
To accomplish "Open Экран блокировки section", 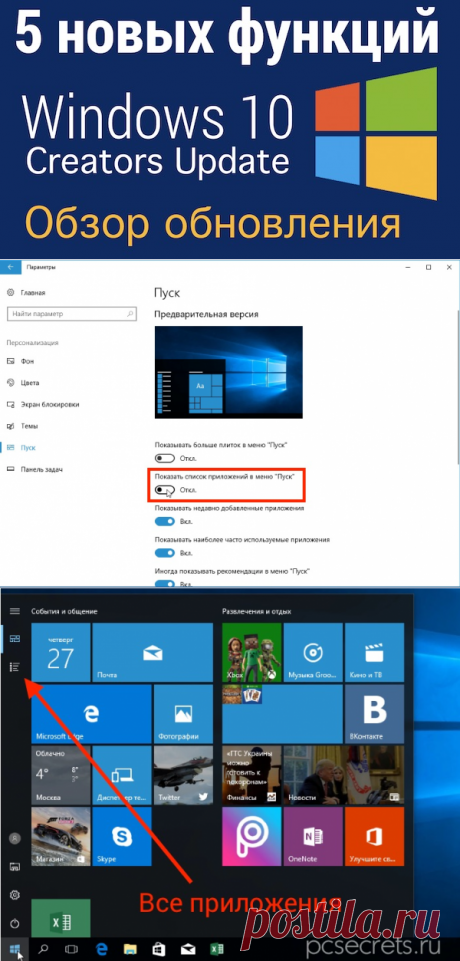I will point(43,405).
